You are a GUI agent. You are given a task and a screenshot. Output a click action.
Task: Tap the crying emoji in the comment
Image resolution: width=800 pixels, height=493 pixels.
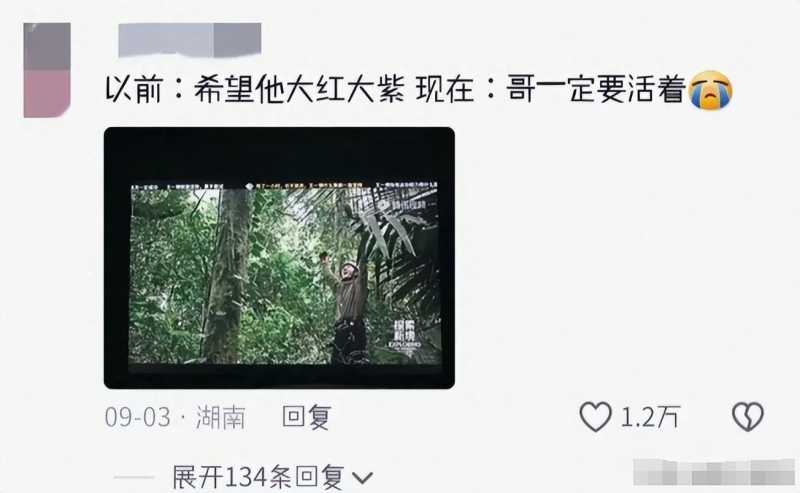[710, 90]
